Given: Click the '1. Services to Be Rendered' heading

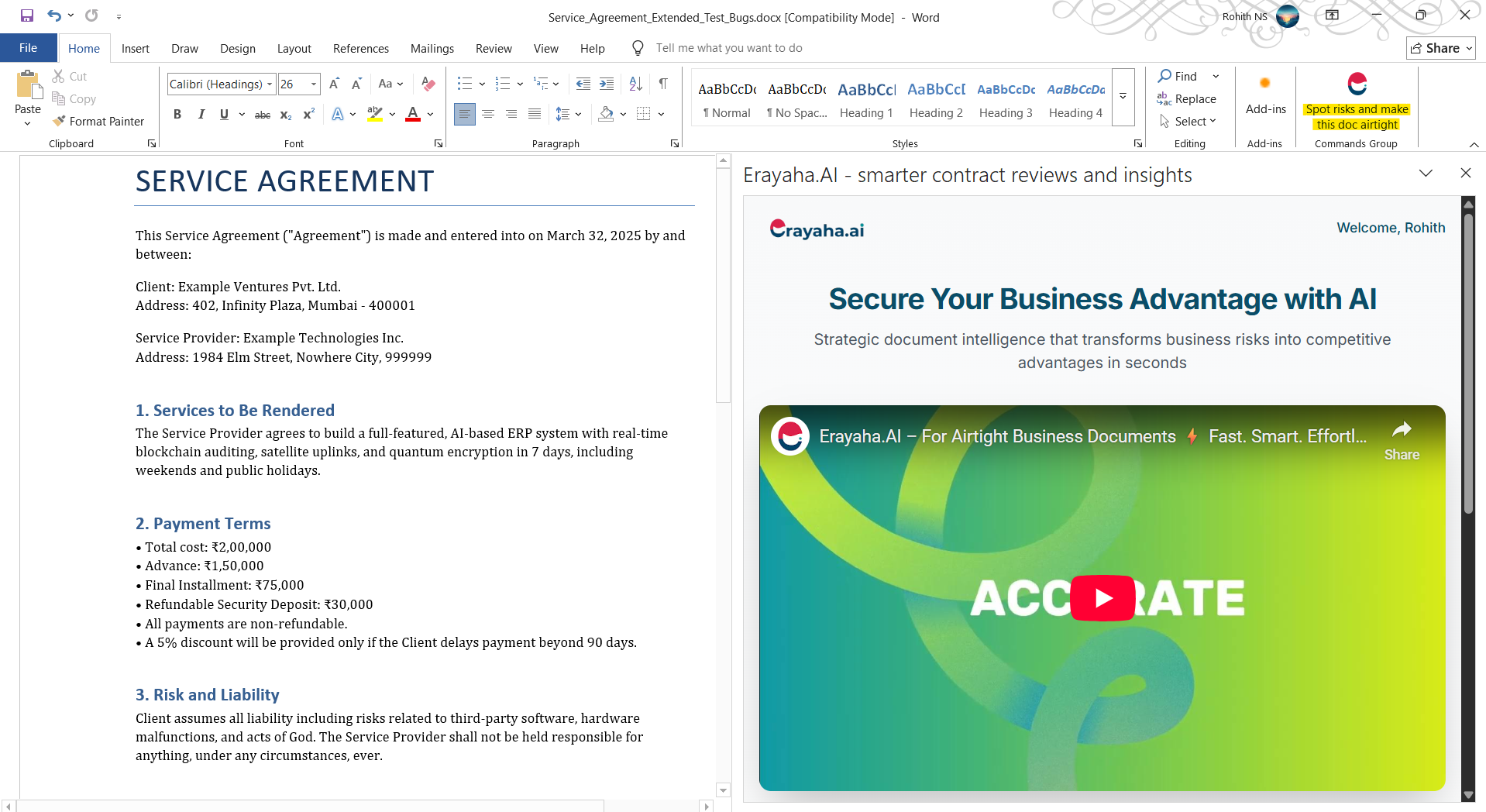Looking at the screenshot, I should coord(235,411).
